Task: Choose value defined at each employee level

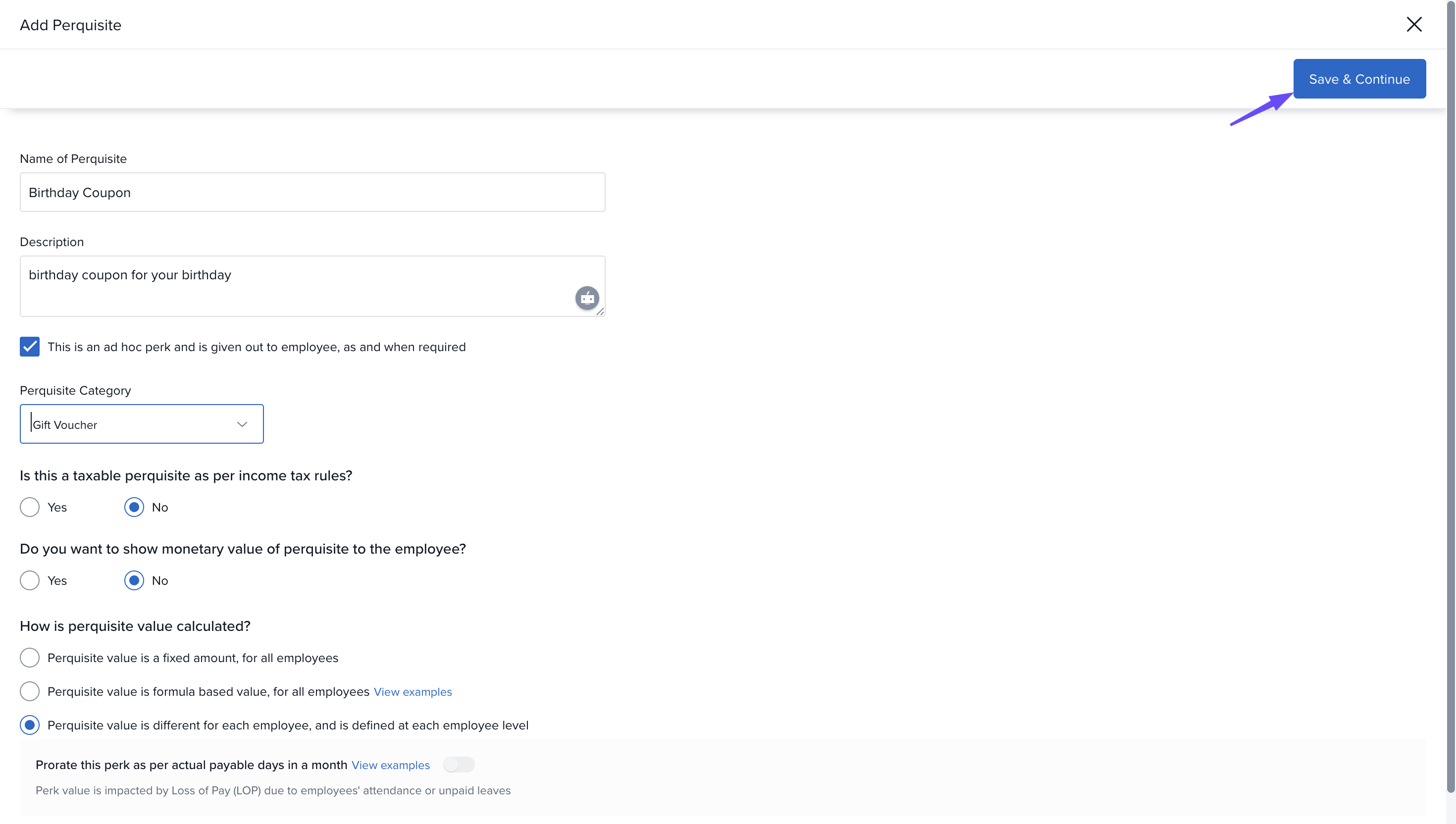Action: coord(29,725)
